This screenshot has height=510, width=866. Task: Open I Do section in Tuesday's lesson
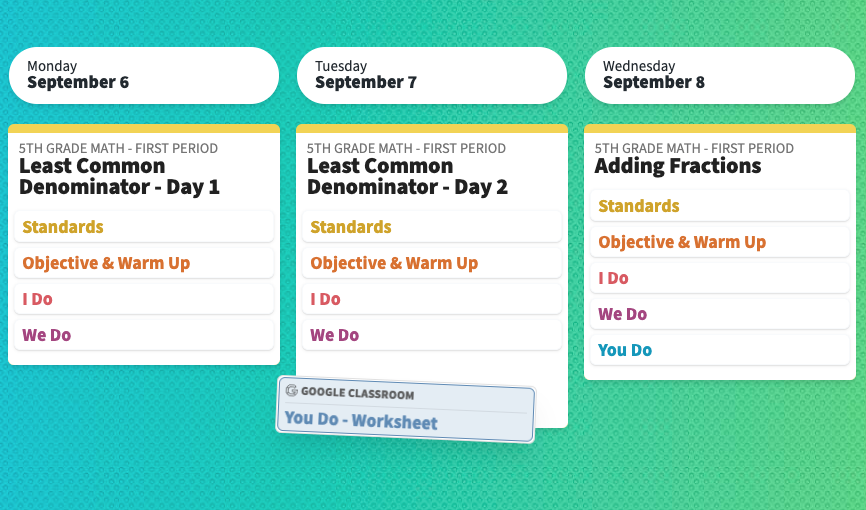click(431, 299)
